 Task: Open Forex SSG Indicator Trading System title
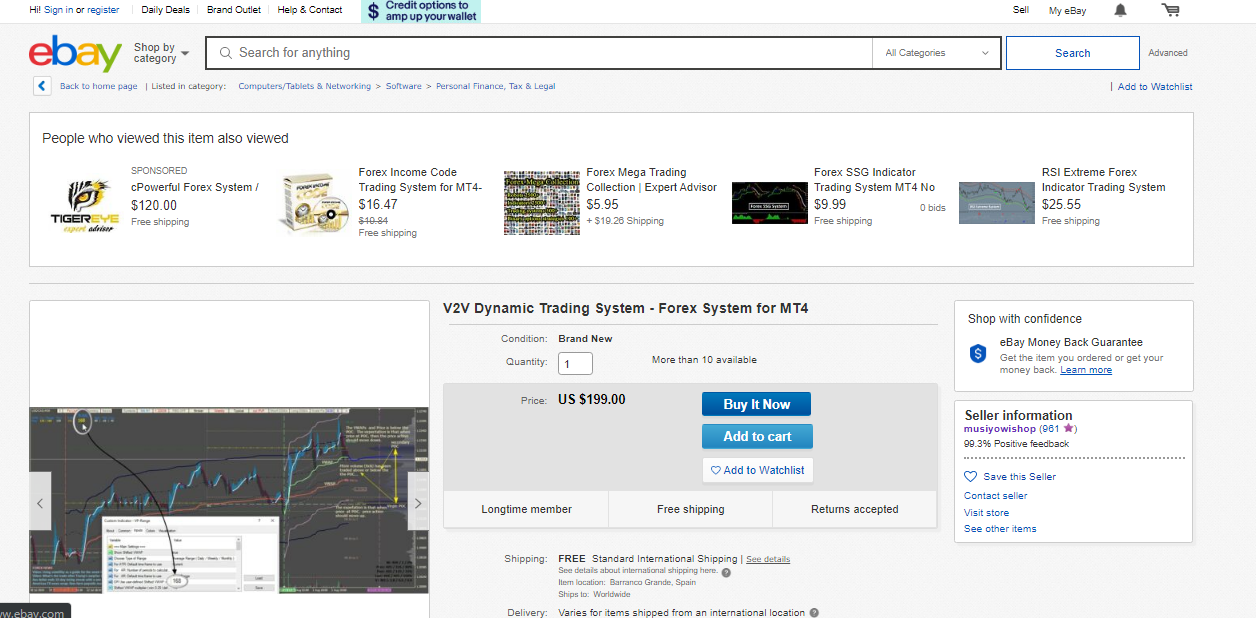[x=875, y=180]
